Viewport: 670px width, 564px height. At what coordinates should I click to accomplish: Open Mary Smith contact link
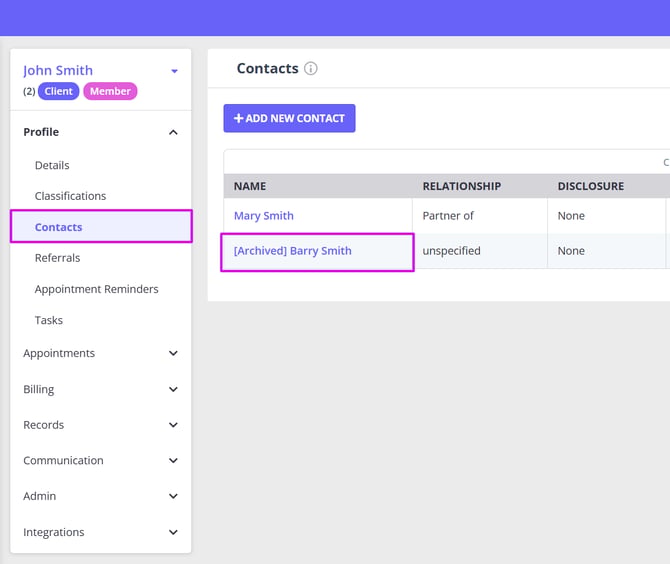264,216
